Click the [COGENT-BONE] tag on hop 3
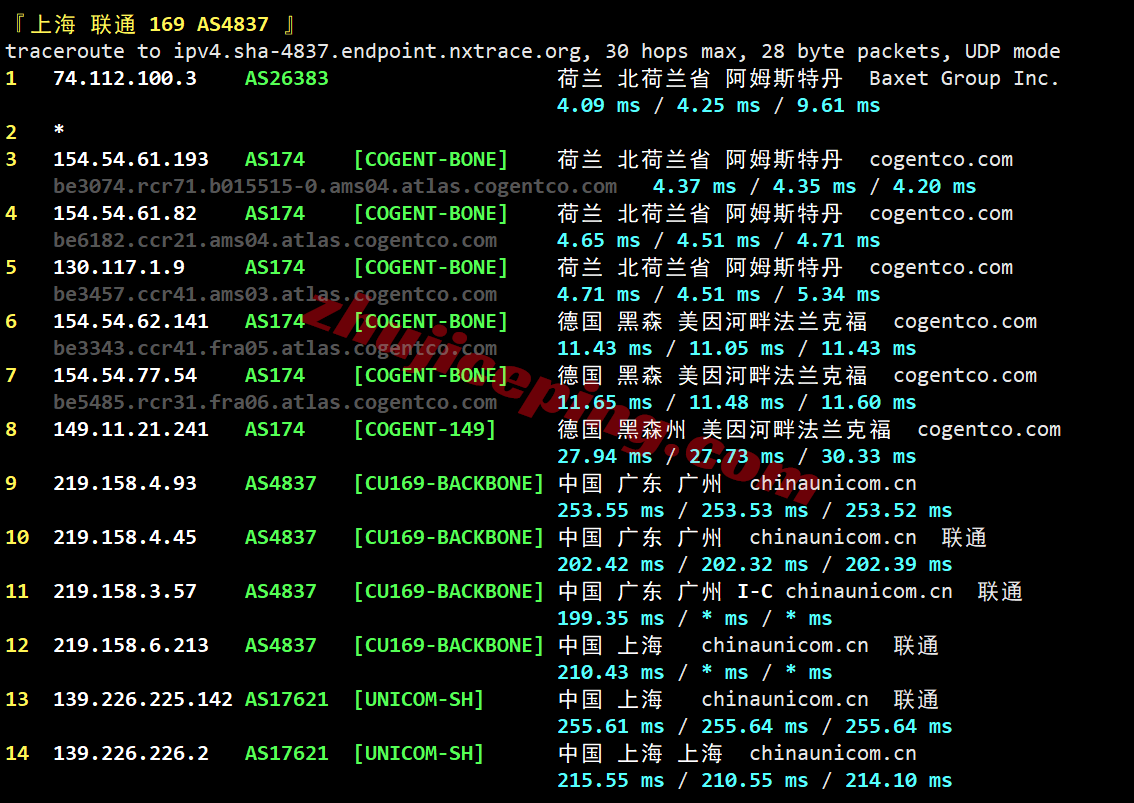1134x803 pixels. coord(431,159)
